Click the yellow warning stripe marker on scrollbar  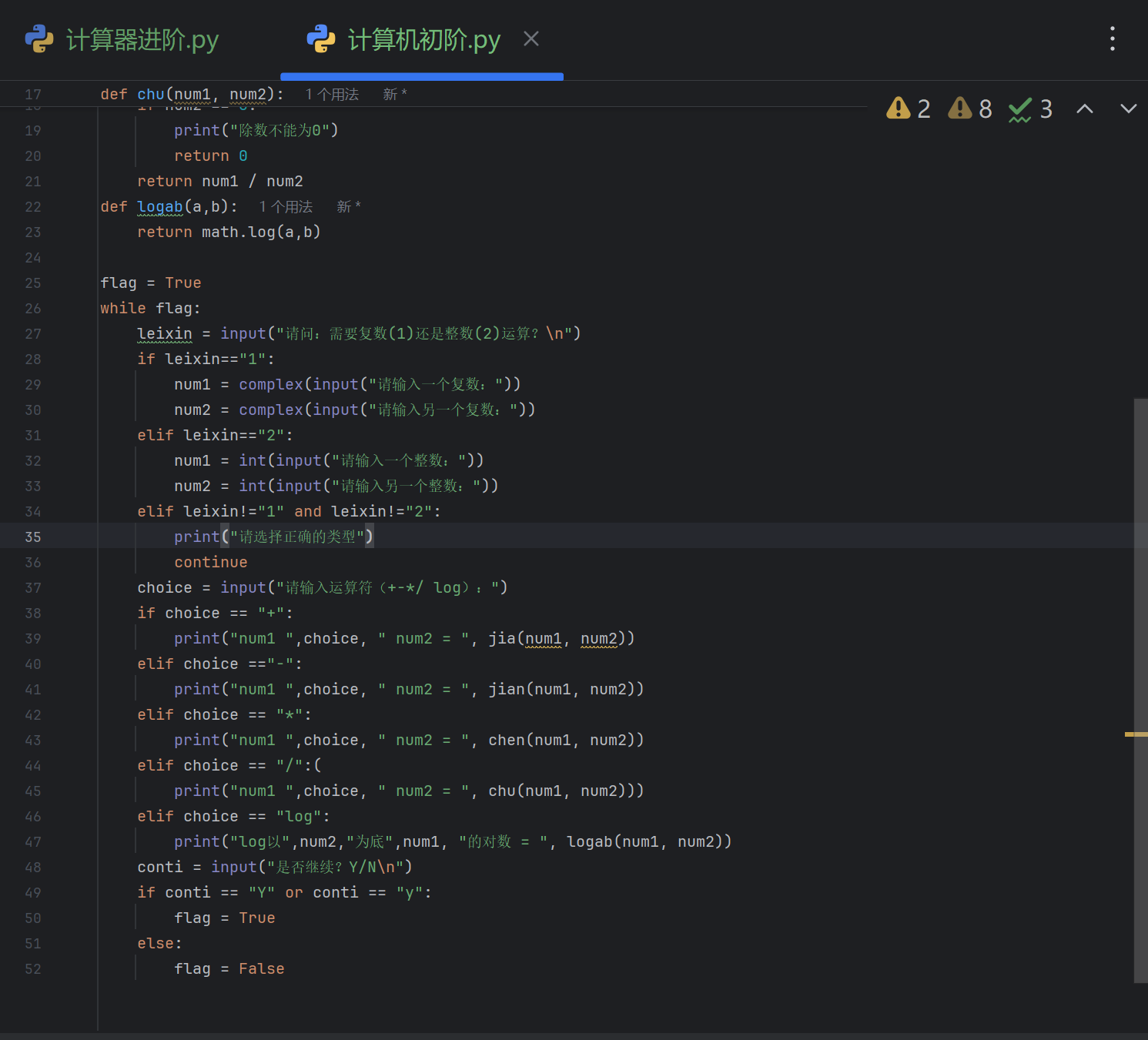[1136, 734]
